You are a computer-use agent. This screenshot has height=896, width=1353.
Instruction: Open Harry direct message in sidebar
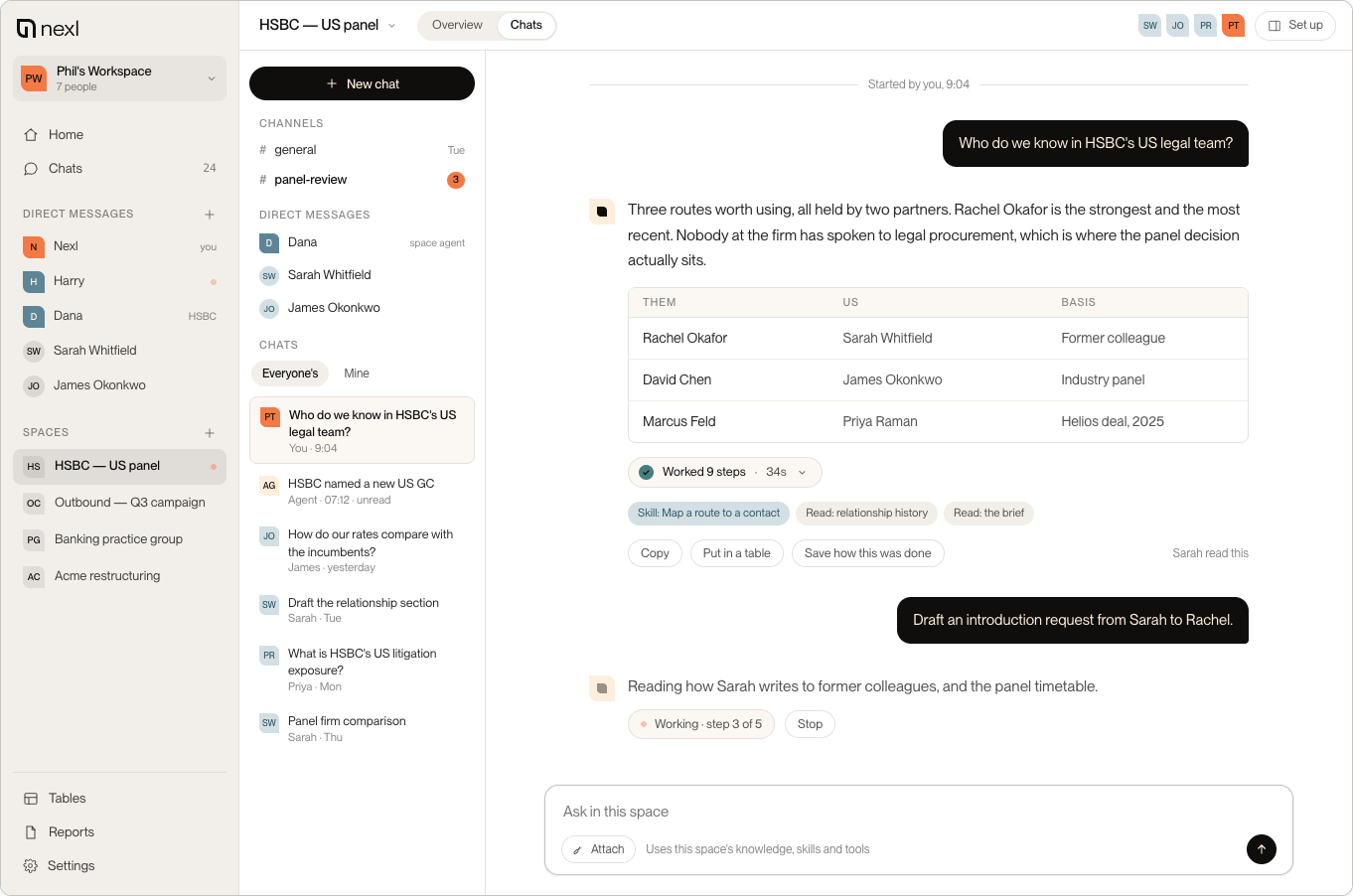[119, 281]
